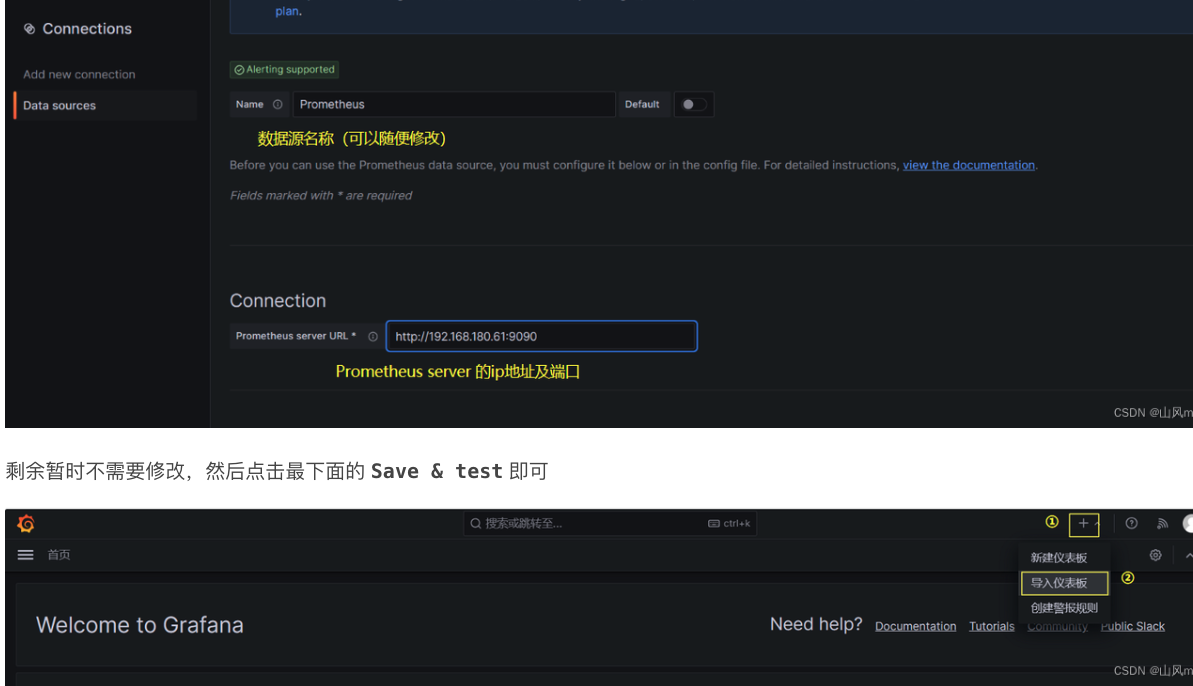This screenshot has width=1193, height=686.
Task: Open the Documentation help link
Action: point(915,626)
